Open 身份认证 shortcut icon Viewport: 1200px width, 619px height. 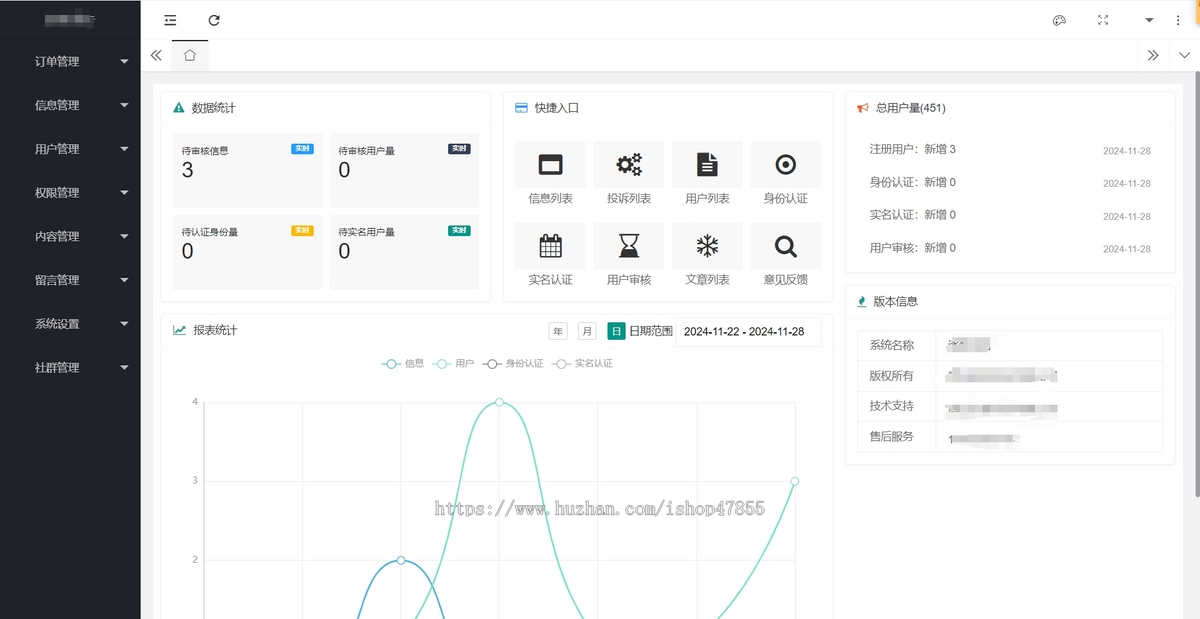(786, 165)
